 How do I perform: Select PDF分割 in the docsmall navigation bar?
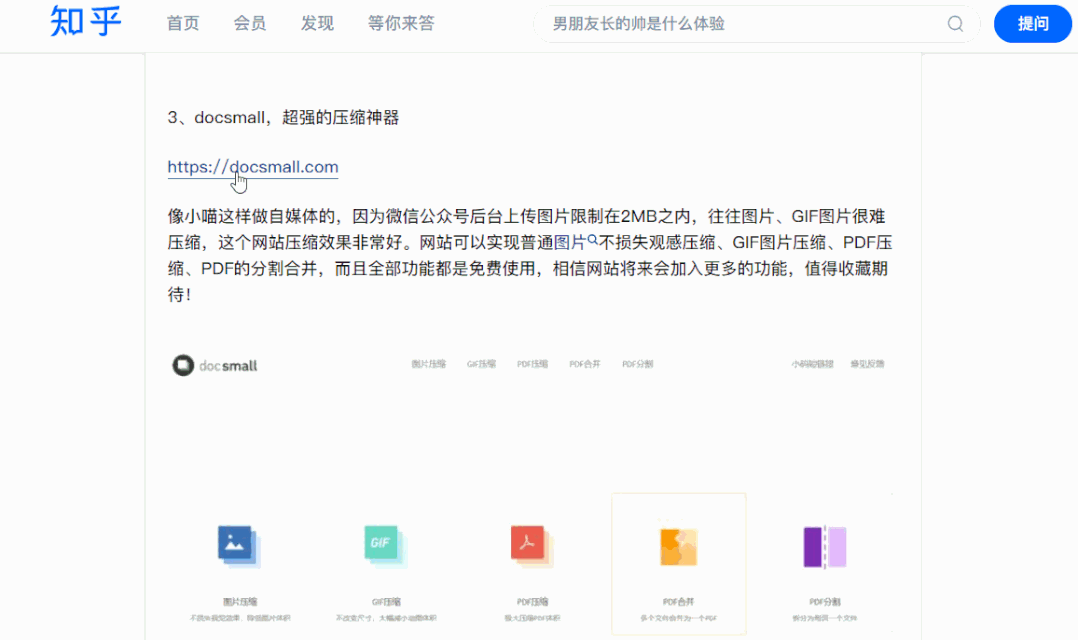click(639, 364)
